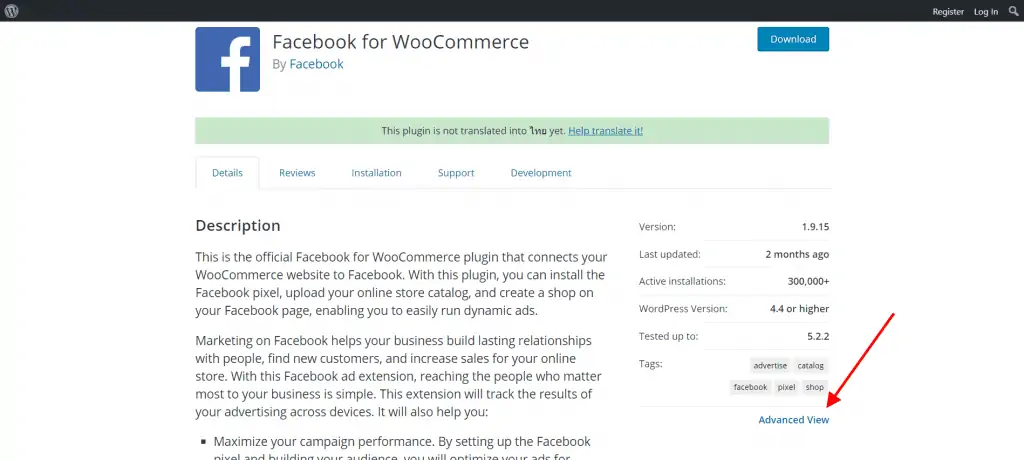
Task: Click the advertise tag
Action: click(x=770, y=366)
